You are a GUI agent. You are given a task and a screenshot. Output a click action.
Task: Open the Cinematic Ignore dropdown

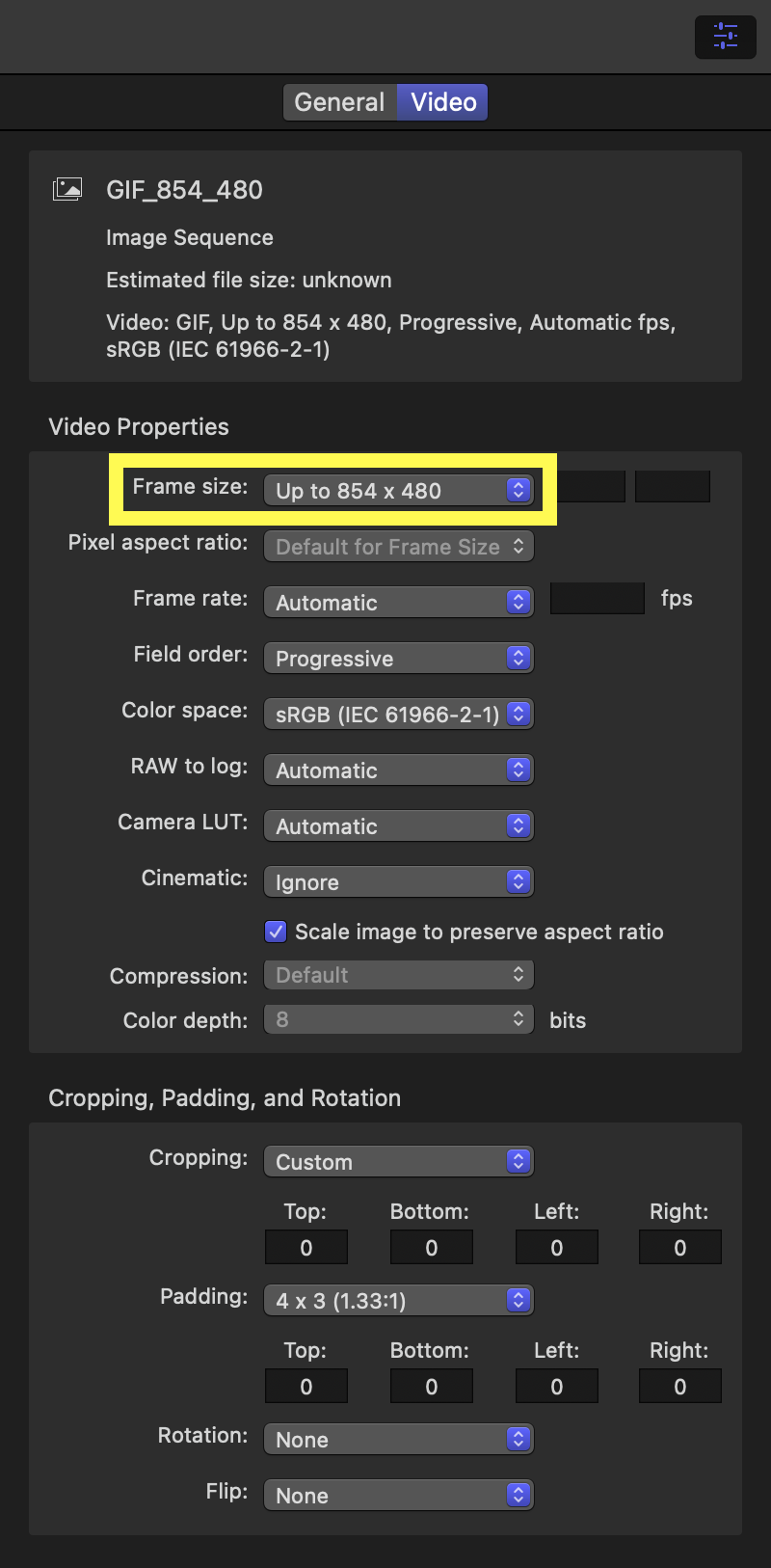tap(399, 882)
